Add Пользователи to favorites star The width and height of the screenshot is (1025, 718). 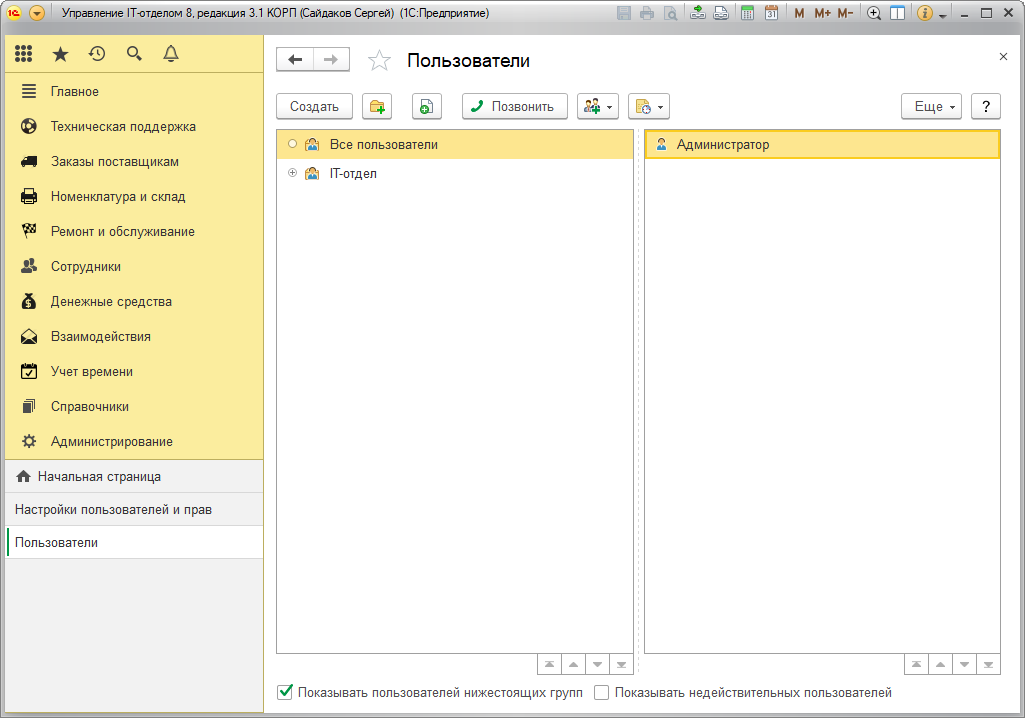379,60
